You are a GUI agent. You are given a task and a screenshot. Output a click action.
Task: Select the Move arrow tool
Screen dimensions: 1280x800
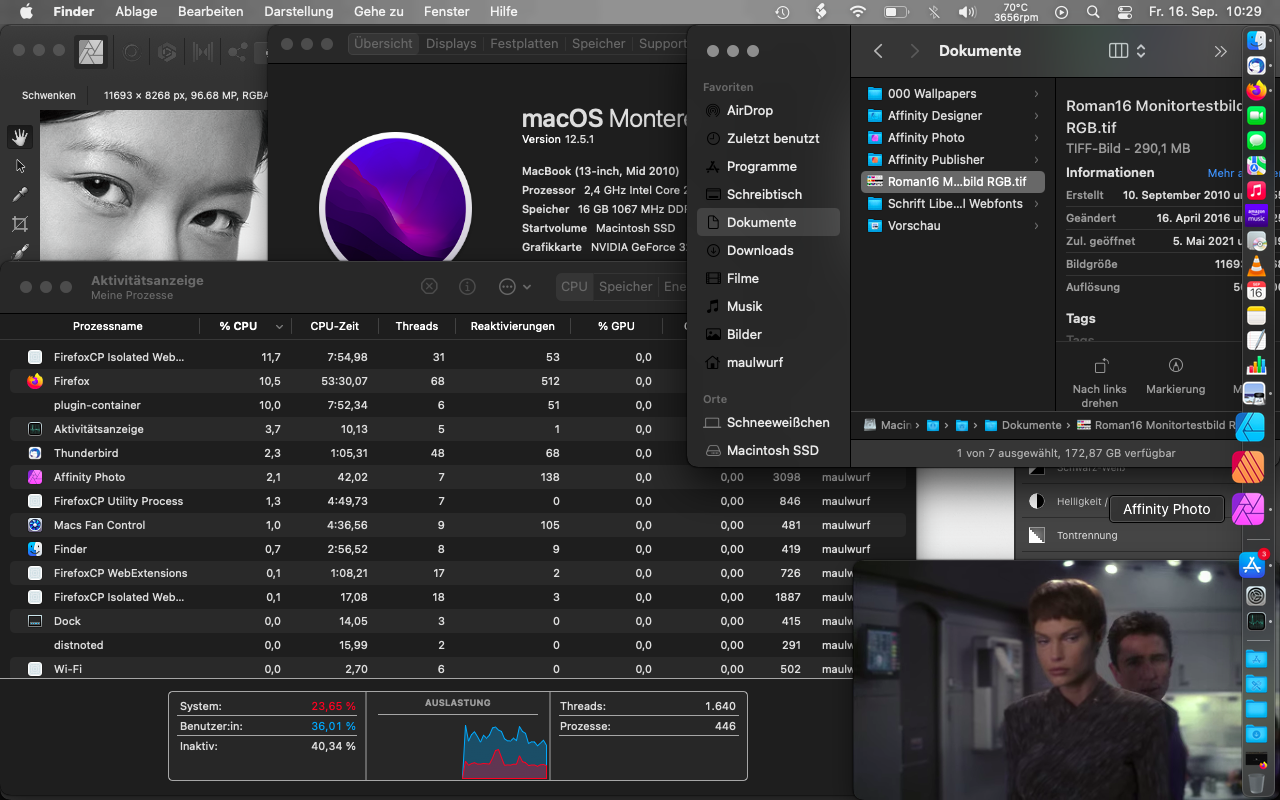[20, 166]
